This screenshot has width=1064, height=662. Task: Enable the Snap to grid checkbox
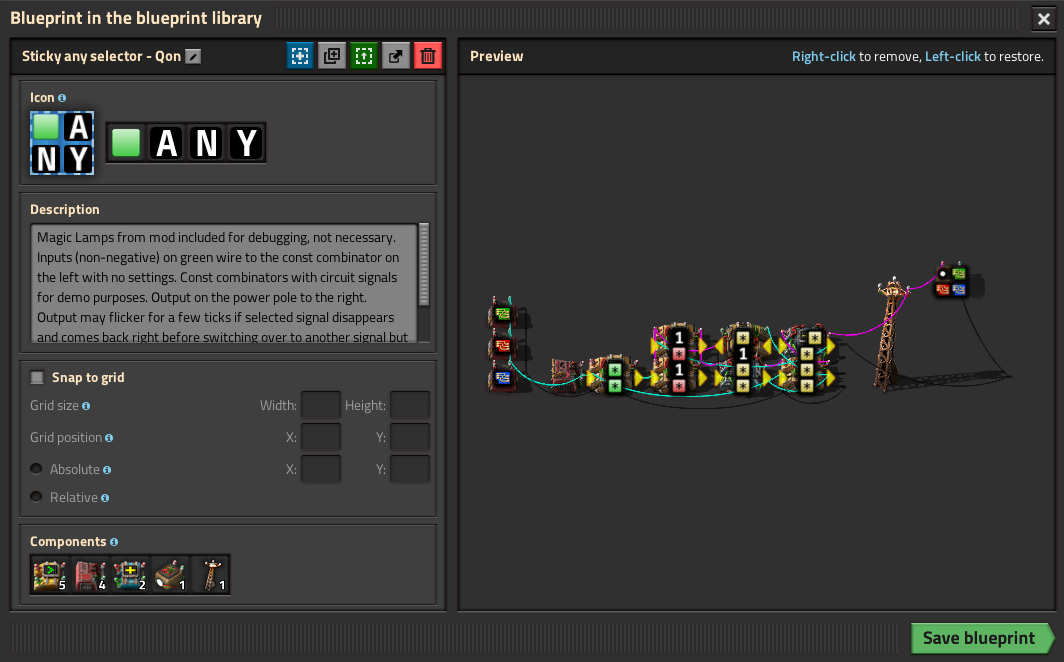tap(37, 377)
